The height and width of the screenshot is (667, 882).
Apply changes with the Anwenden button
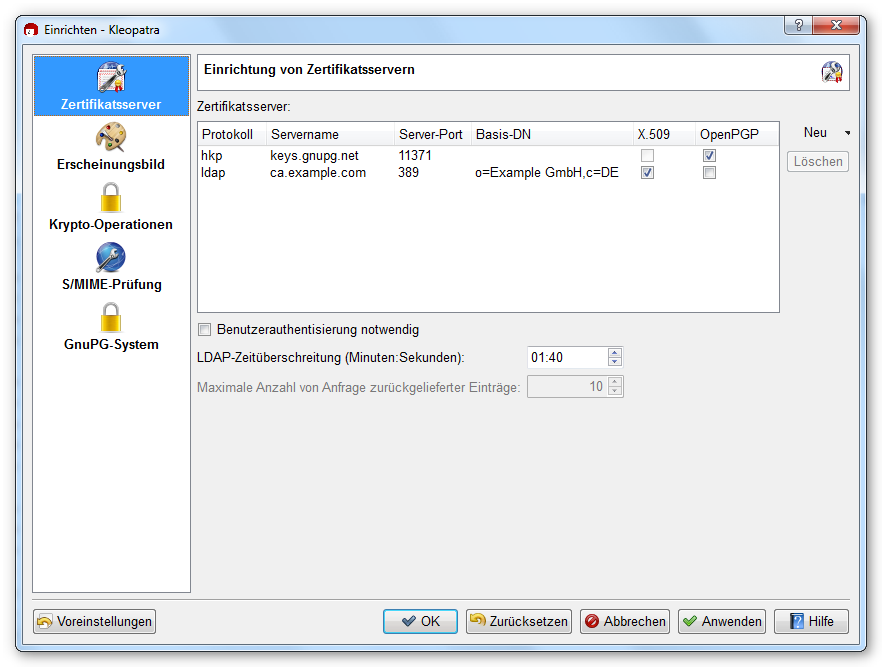click(x=721, y=621)
